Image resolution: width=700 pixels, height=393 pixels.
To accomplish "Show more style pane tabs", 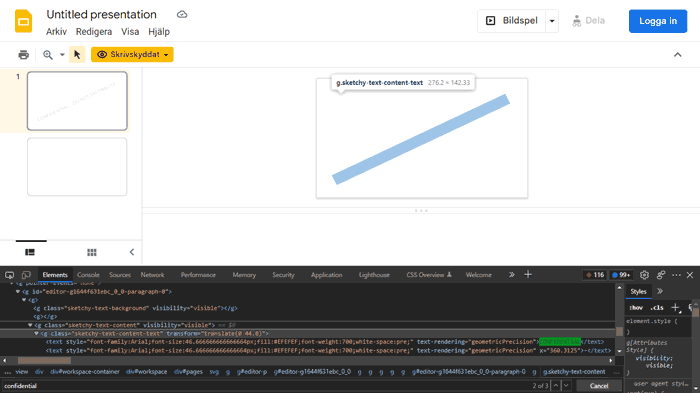I will 660,291.
